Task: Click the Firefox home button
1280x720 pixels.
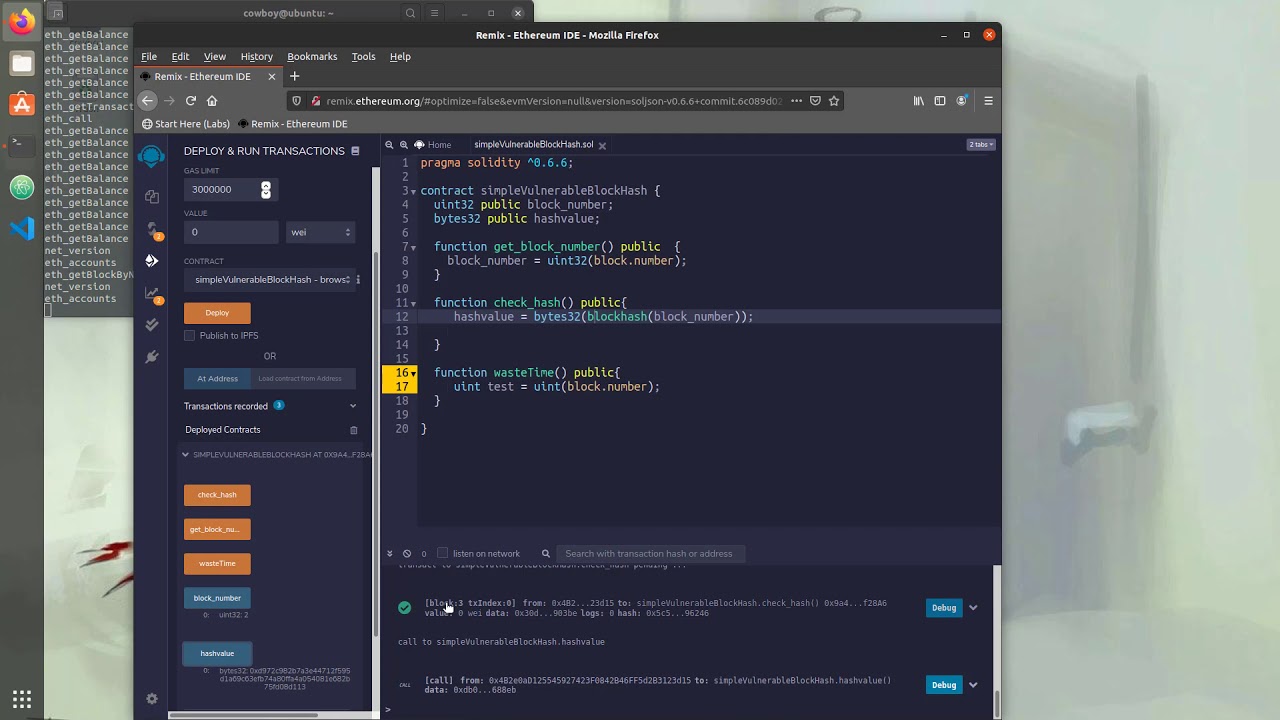Action: click(212, 100)
